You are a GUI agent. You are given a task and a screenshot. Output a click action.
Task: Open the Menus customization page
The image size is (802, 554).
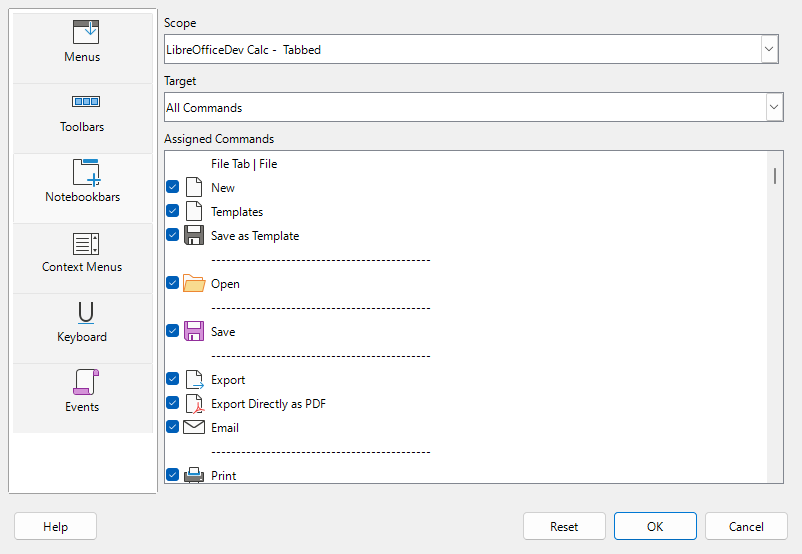(x=82, y=48)
